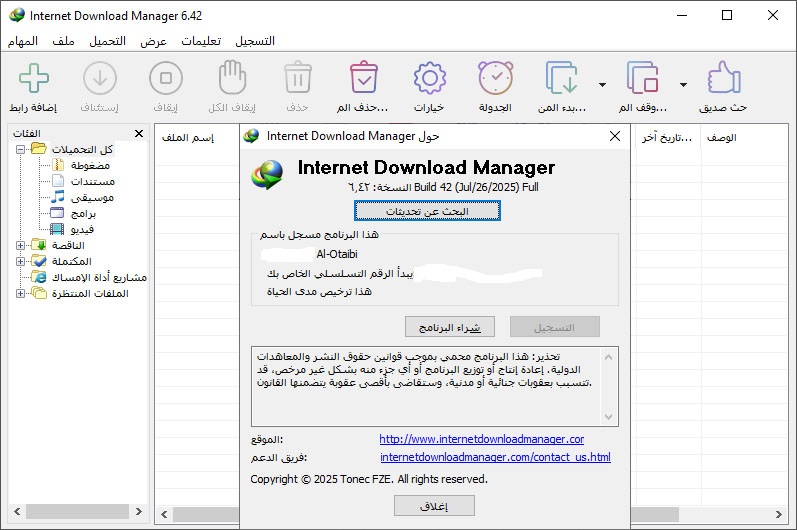Click the Delete Completed checkmark trash icon
Screen dimensions: 797x530
[x=363, y=77]
